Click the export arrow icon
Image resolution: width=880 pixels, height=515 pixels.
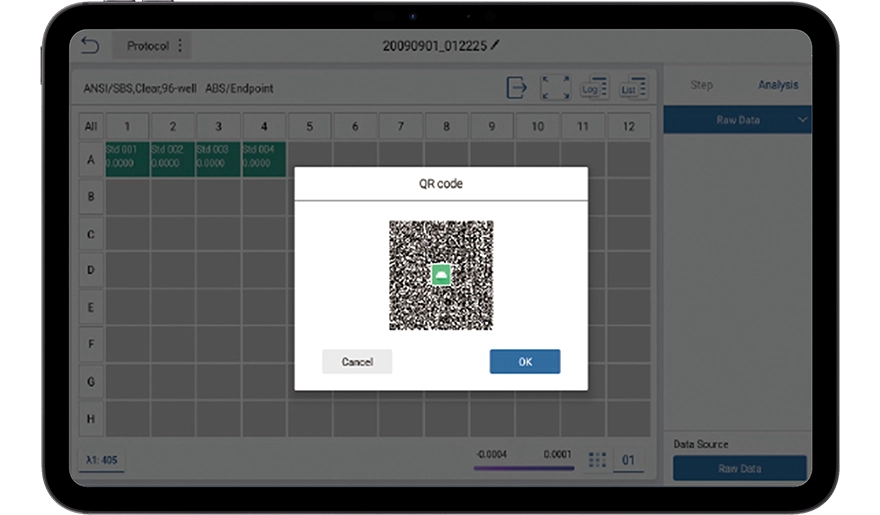point(516,88)
